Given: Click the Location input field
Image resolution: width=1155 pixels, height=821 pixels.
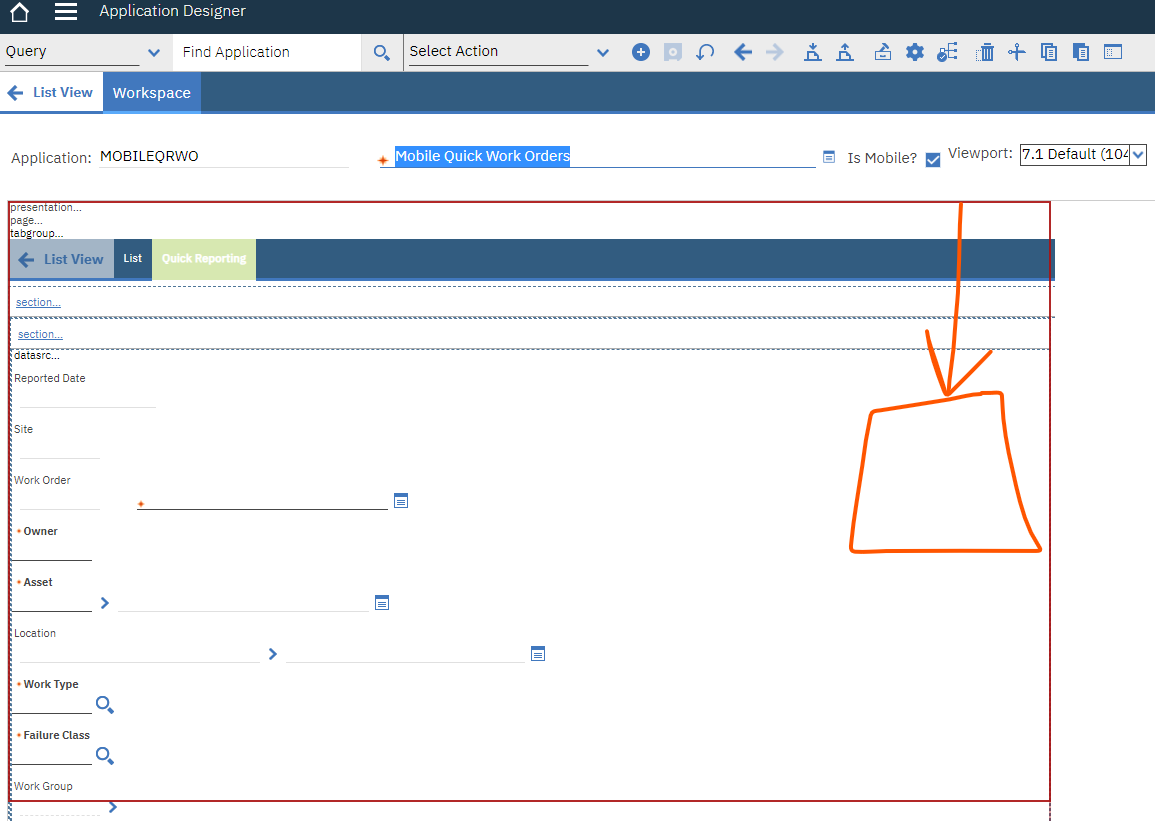Looking at the screenshot, I should click(140, 654).
